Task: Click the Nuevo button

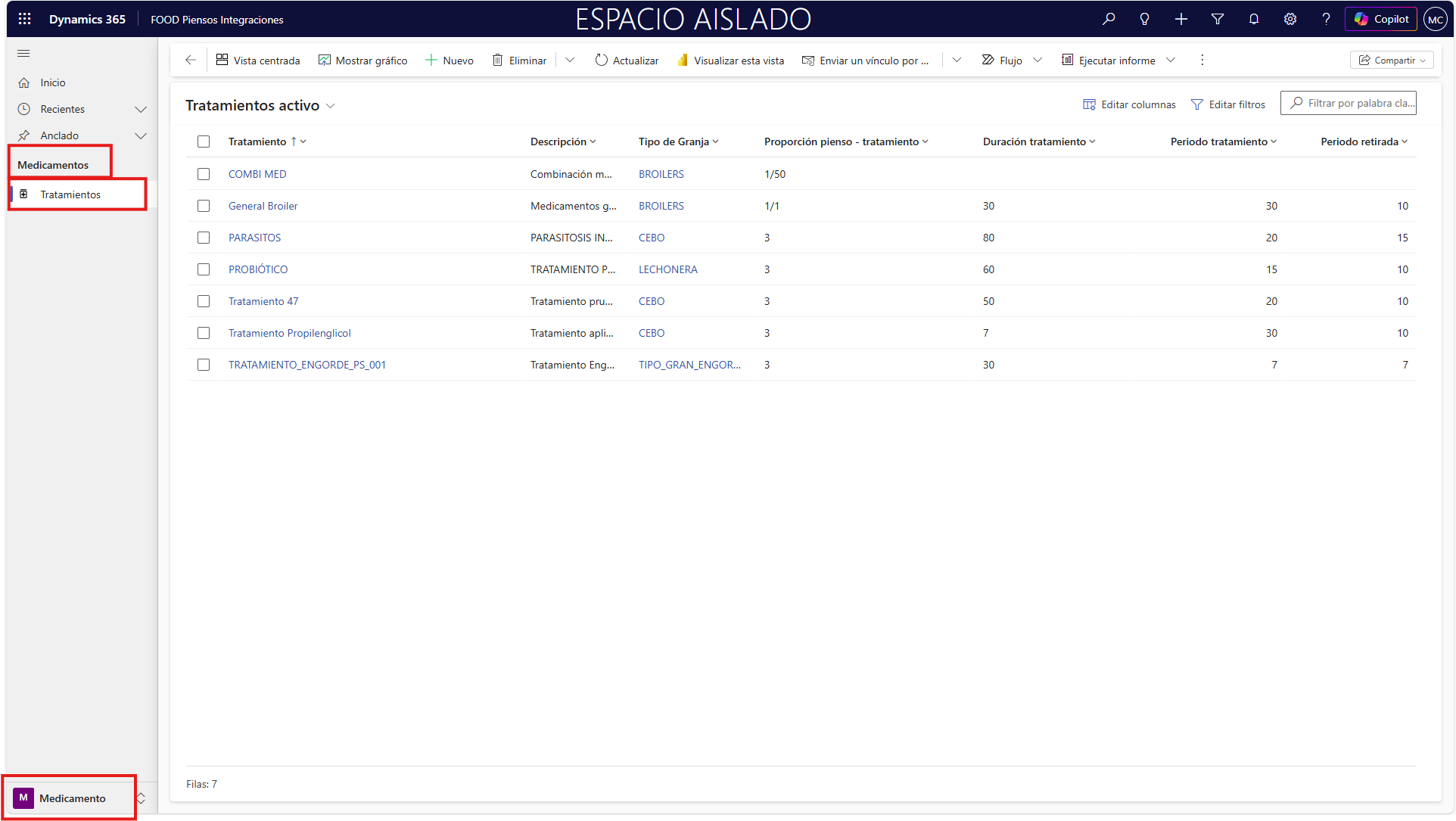Action: 450,60
